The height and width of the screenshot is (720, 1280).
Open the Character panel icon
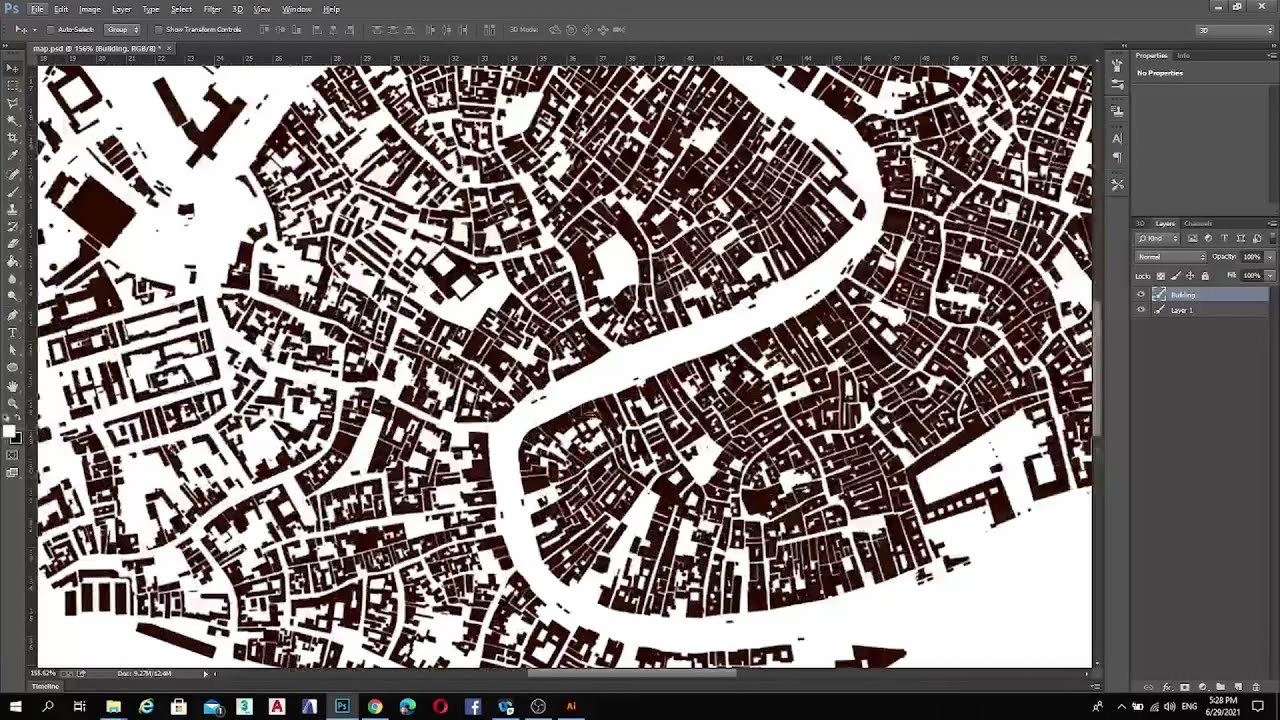coord(1117,138)
